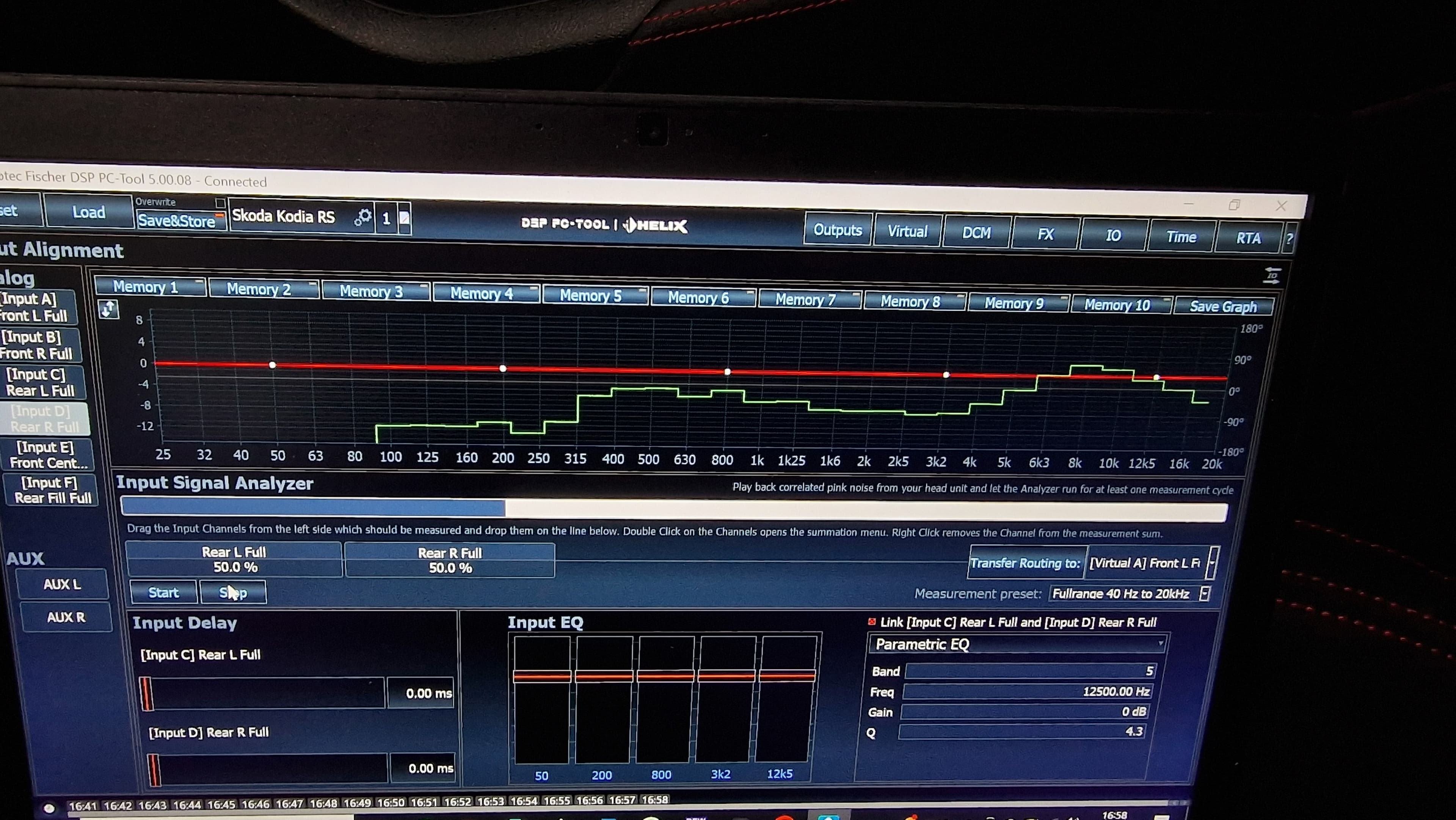Click the Save Graph button
Screen dimensions: 1456x820
click(x=1223, y=306)
